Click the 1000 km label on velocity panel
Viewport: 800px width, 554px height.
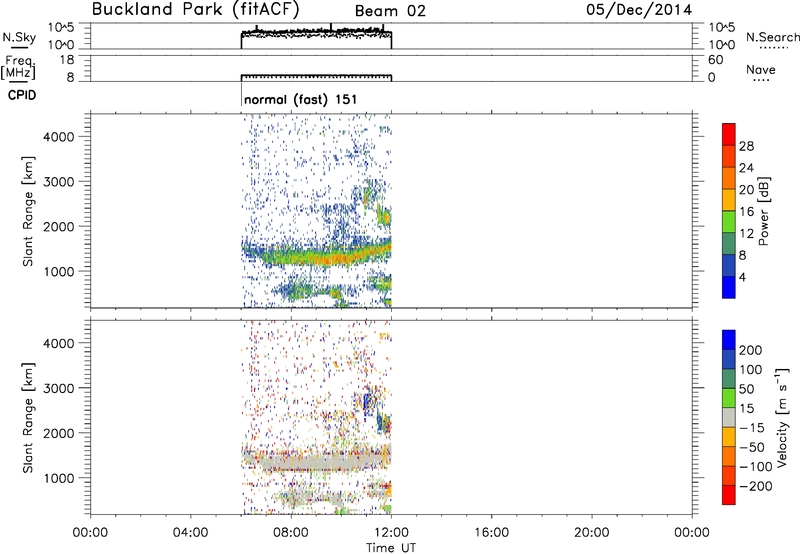point(59,478)
